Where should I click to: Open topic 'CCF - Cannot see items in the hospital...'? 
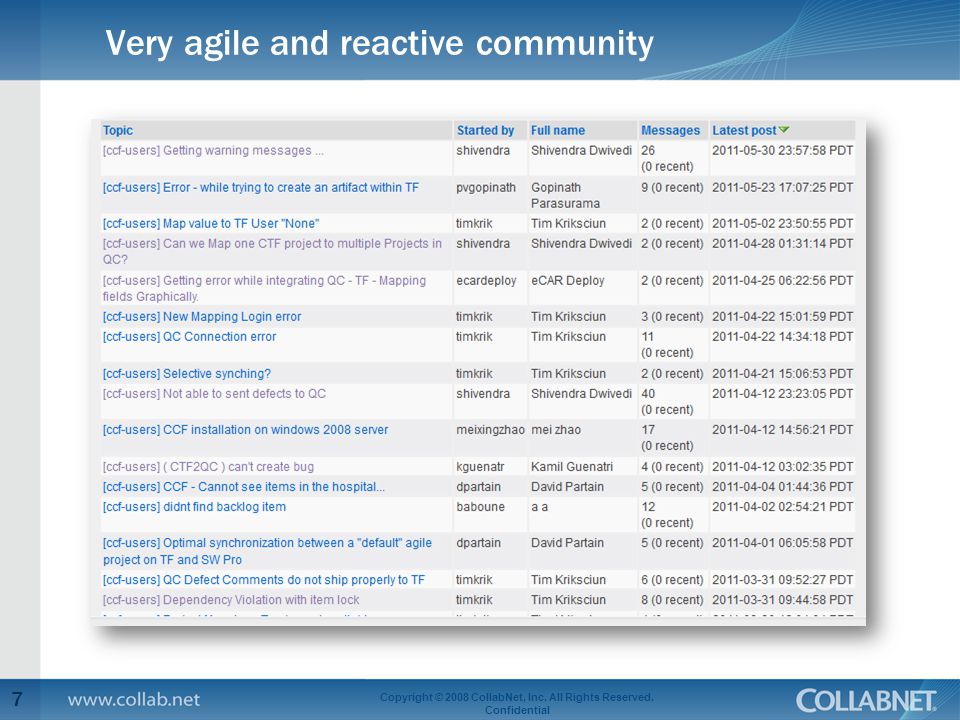coord(244,487)
